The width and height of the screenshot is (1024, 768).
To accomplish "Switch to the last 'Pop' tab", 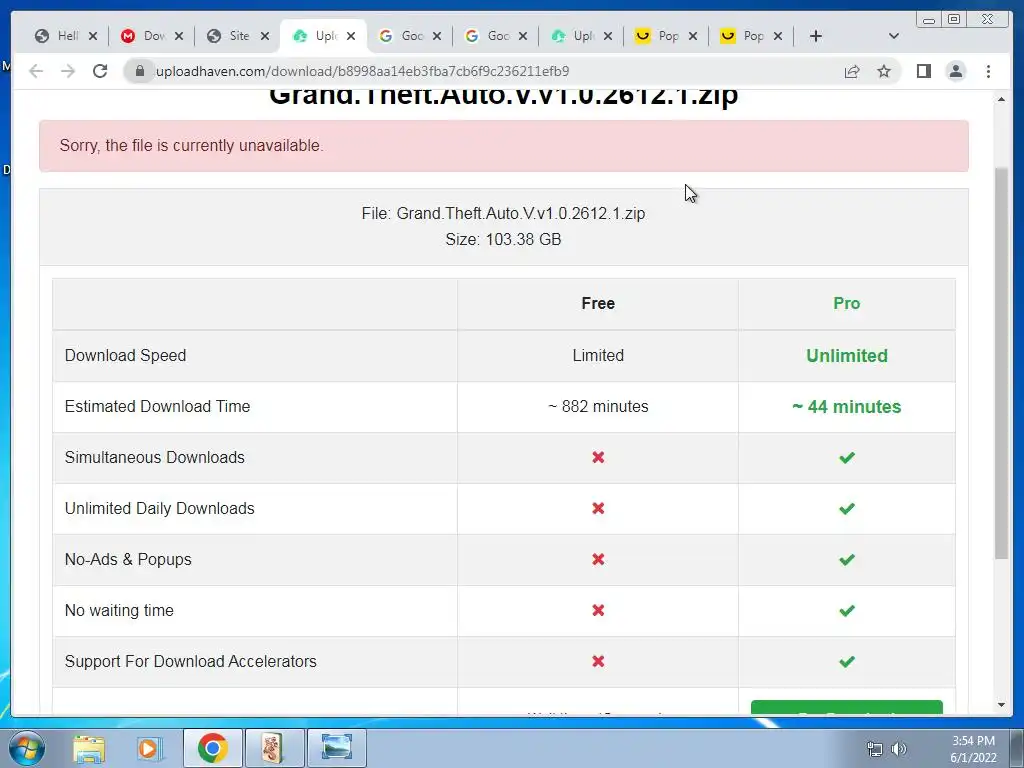I will pos(744,36).
